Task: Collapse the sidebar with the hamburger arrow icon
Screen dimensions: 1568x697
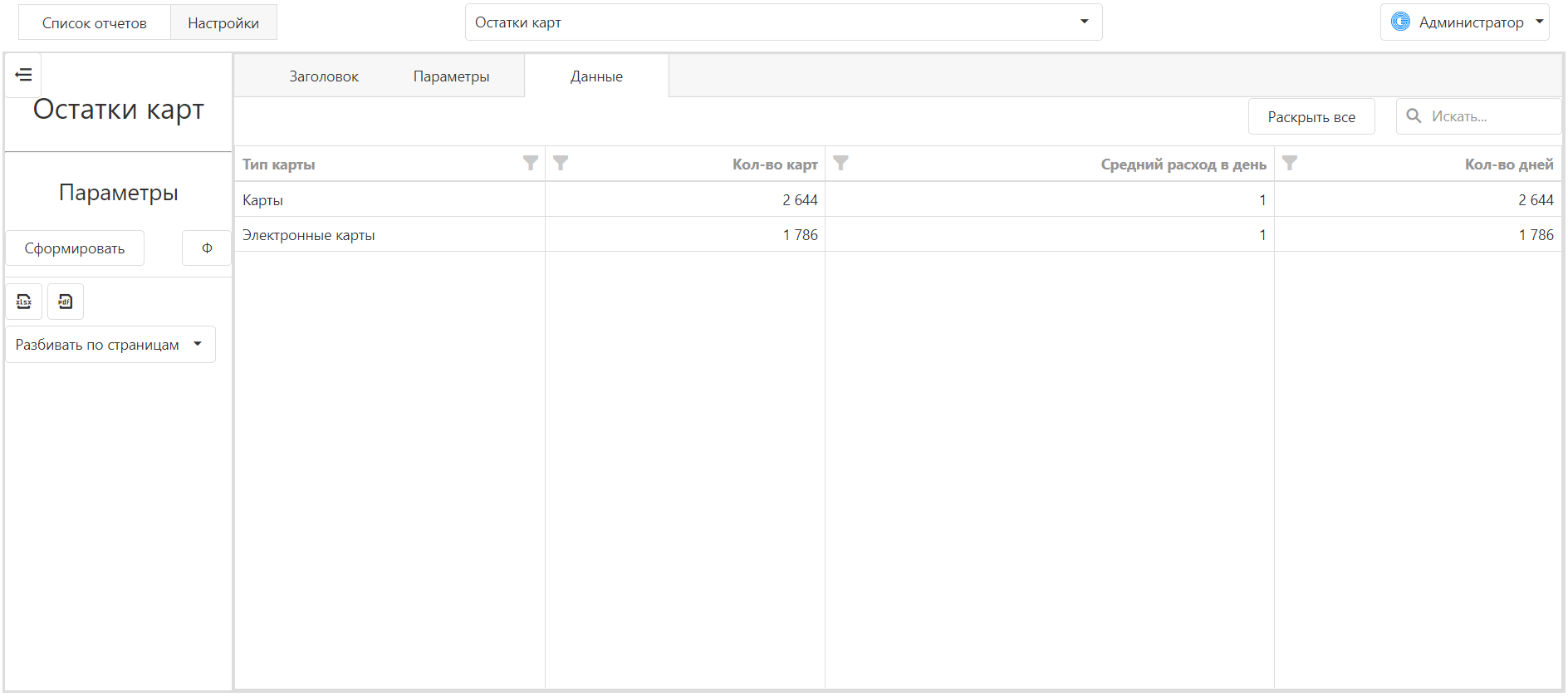Action: click(x=23, y=75)
